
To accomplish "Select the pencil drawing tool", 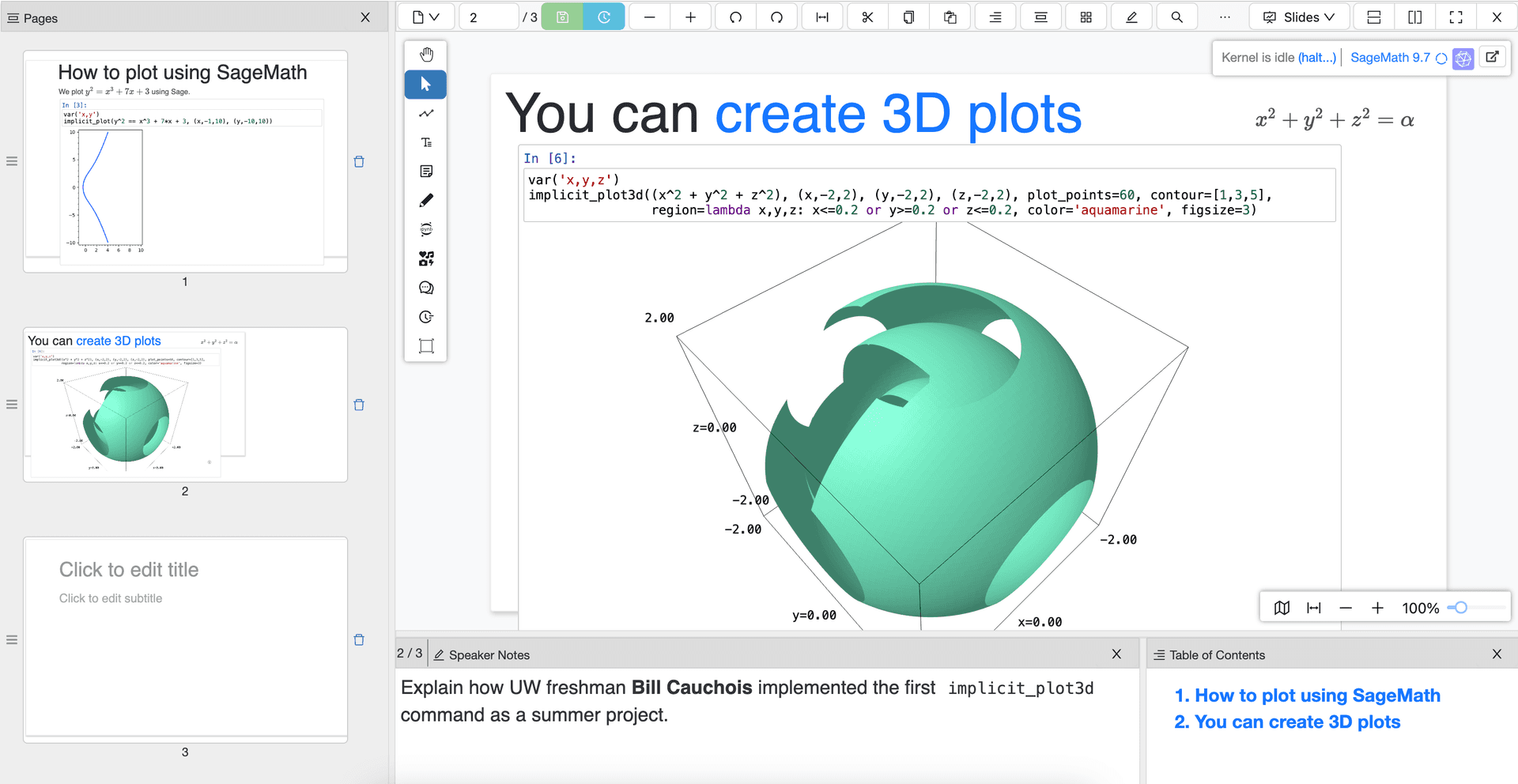I will pyautogui.click(x=426, y=200).
